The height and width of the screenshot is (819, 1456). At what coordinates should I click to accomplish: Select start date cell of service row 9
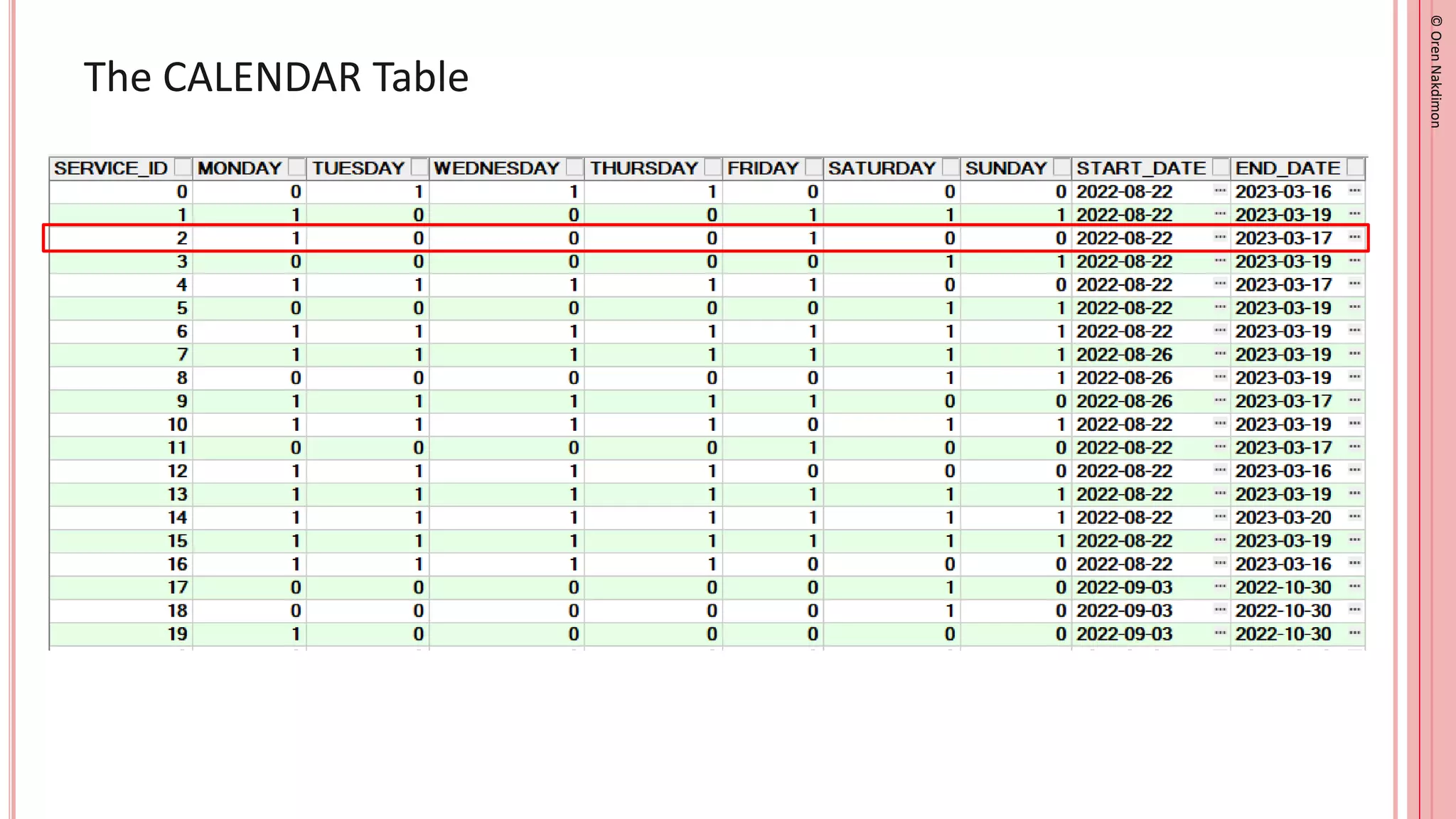point(1124,401)
